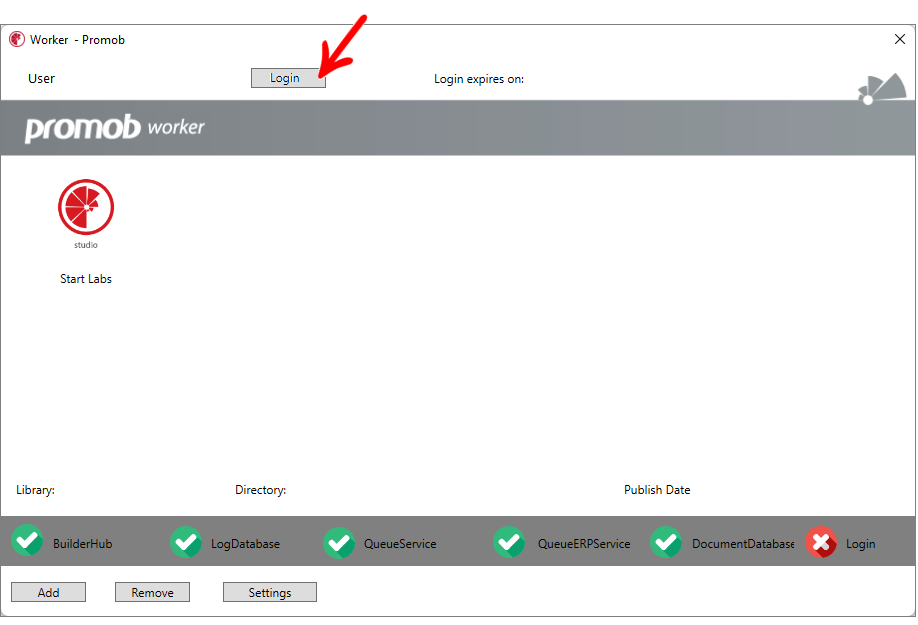Click the LogDatabase green check status icon
This screenshot has height=625, width=918.
click(186, 542)
